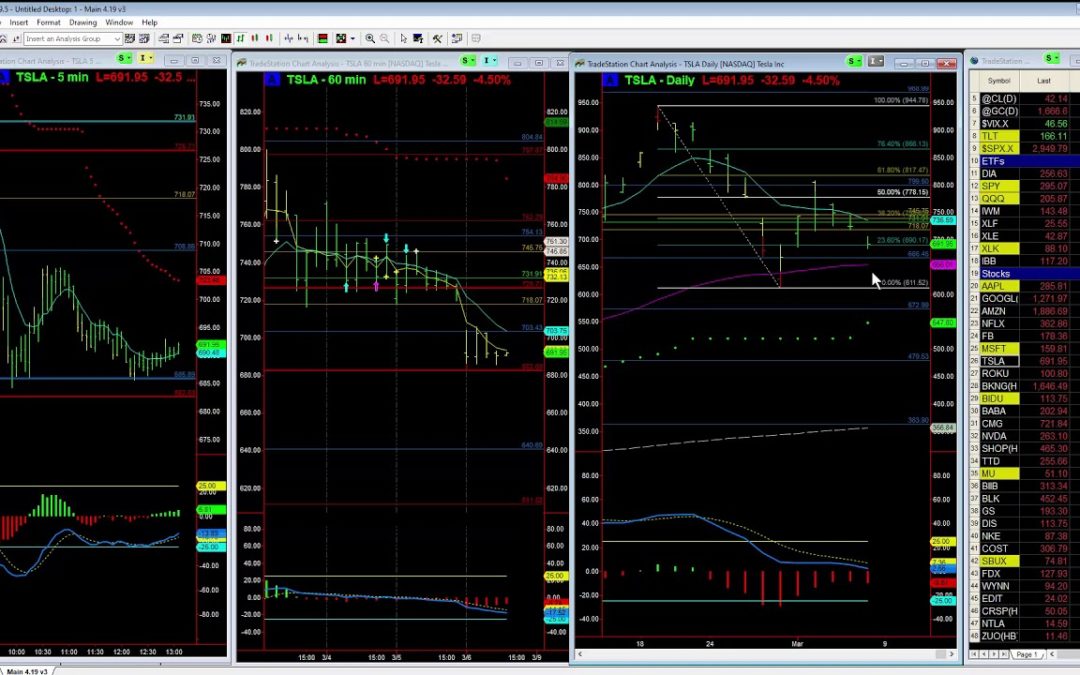Select the OHLC bar chart style icon
This screenshot has height=675, width=1080.
(240, 39)
